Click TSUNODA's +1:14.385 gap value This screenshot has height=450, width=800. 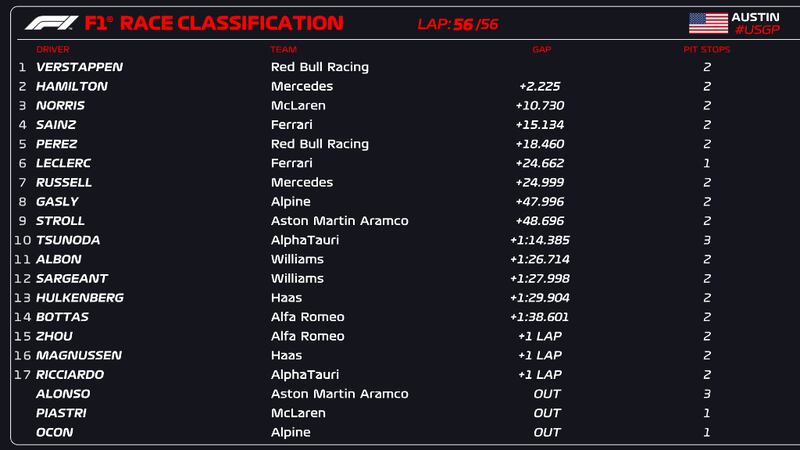pyautogui.click(x=542, y=240)
